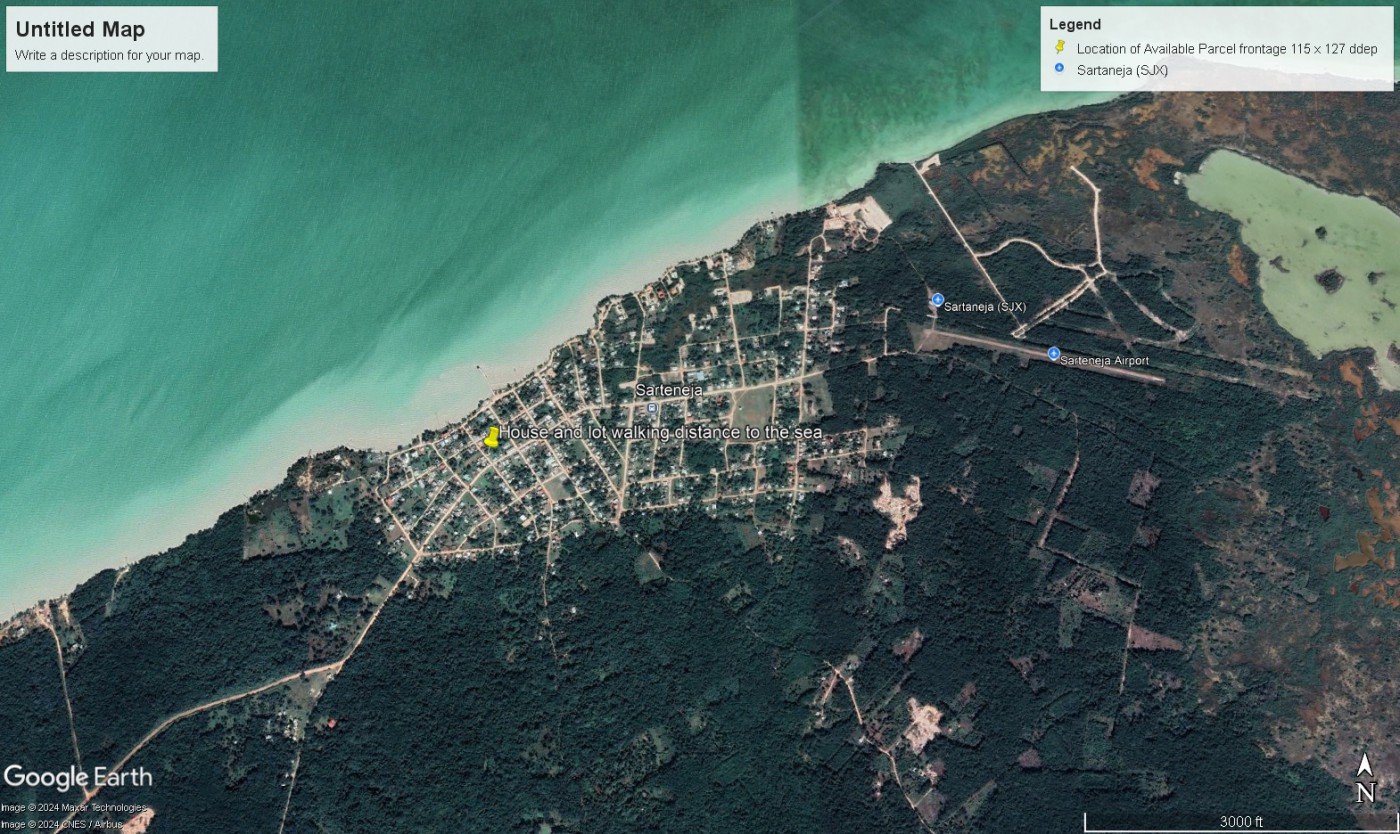
Task: Click the "Untitled Map" title
Action: [80, 30]
